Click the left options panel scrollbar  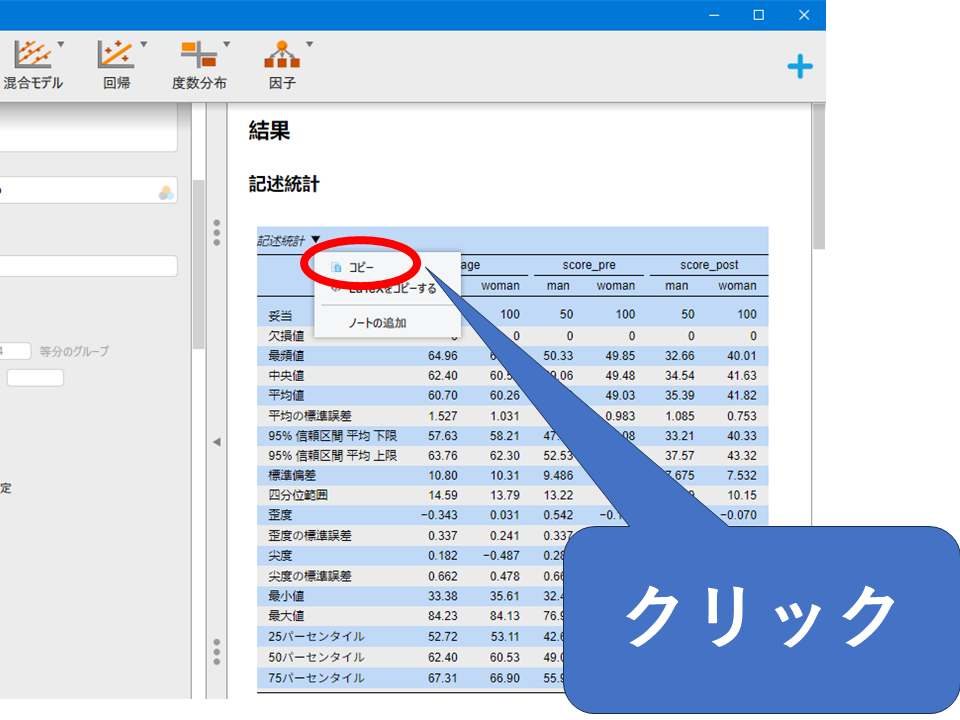click(198, 260)
